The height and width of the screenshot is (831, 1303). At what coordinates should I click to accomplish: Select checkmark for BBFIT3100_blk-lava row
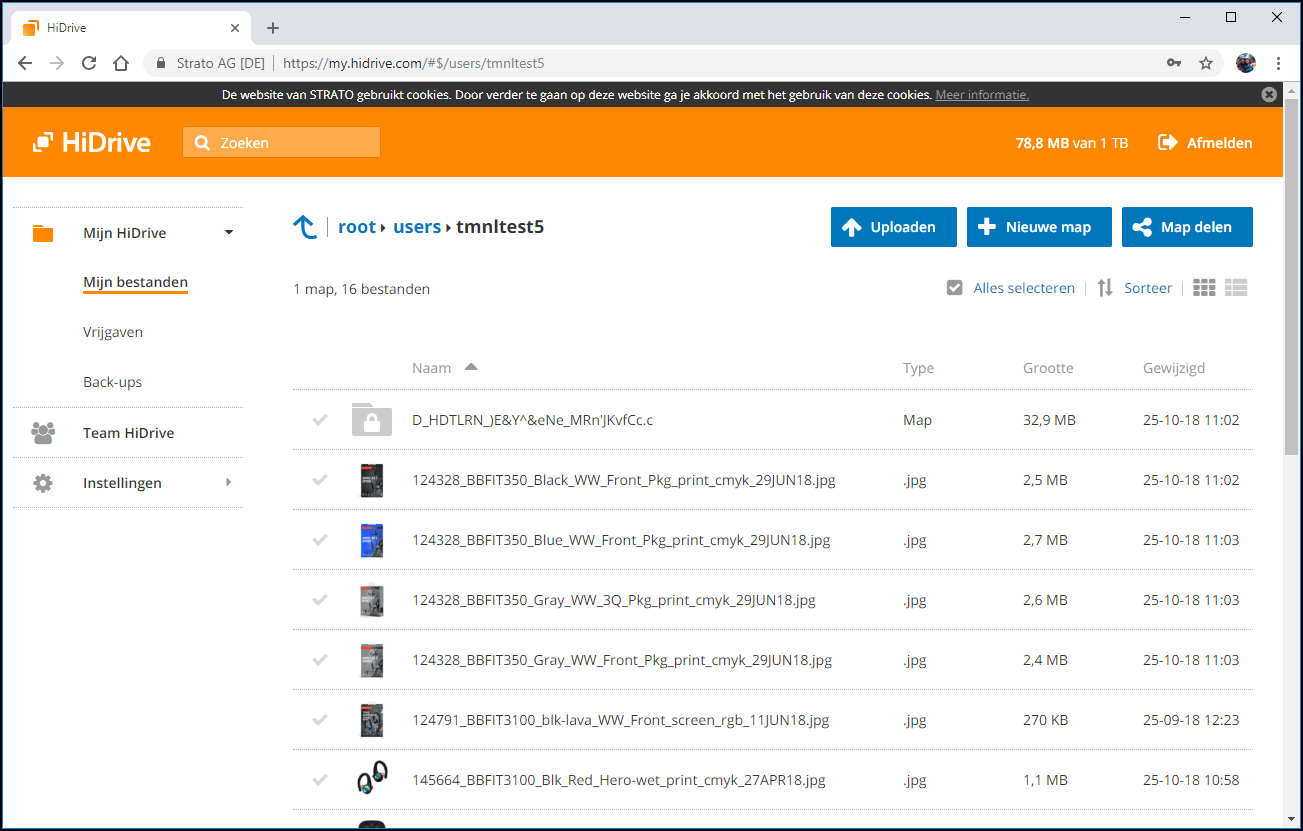[x=320, y=720]
